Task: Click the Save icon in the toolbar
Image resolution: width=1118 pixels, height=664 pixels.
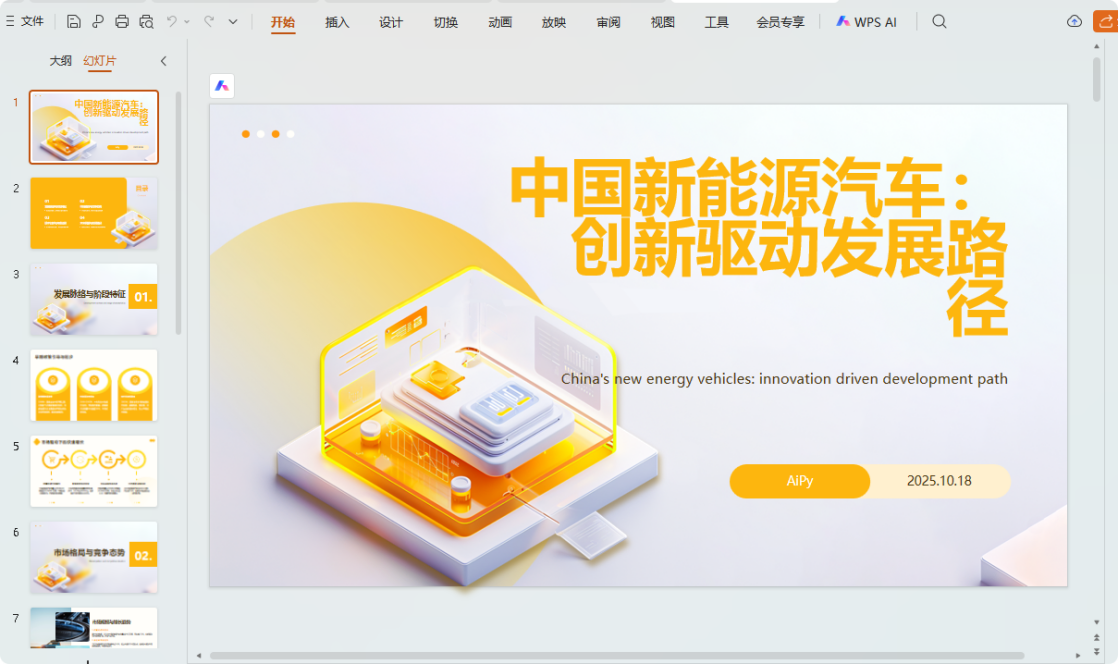Action: coord(73,21)
